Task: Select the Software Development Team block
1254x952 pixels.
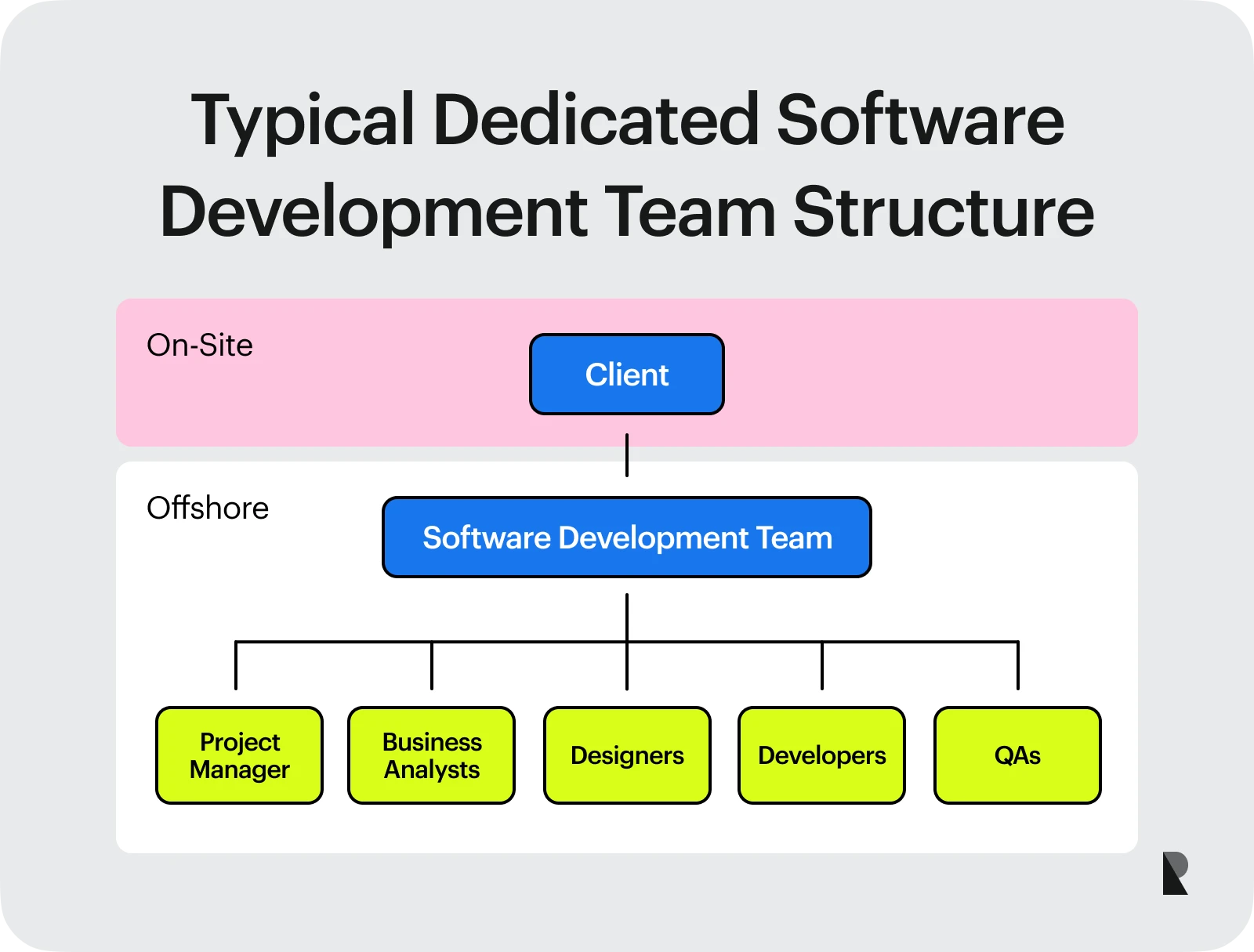Action: (627, 538)
